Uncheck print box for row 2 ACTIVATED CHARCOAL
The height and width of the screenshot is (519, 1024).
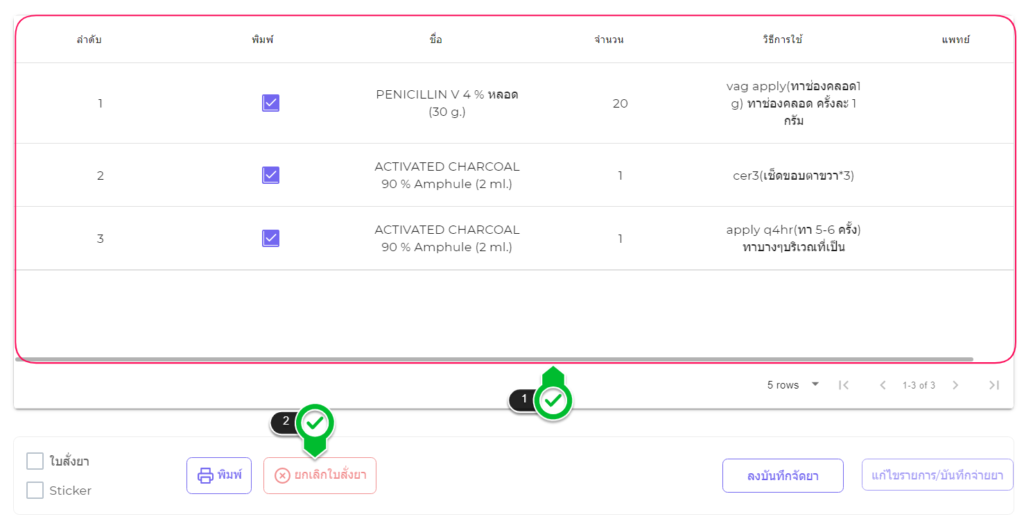click(x=270, y=175)
